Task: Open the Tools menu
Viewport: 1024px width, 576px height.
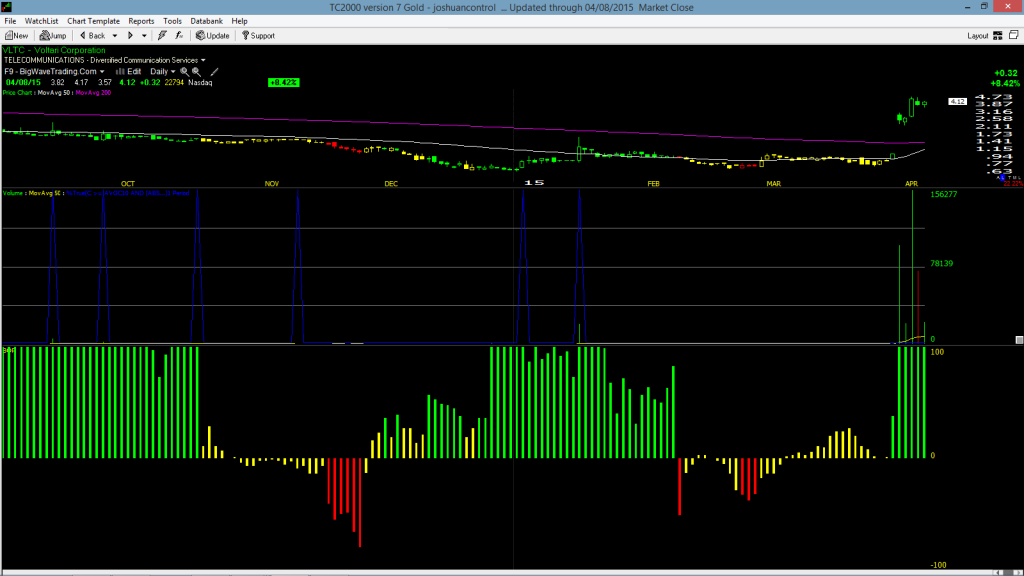Action: [x=172, y=21]
